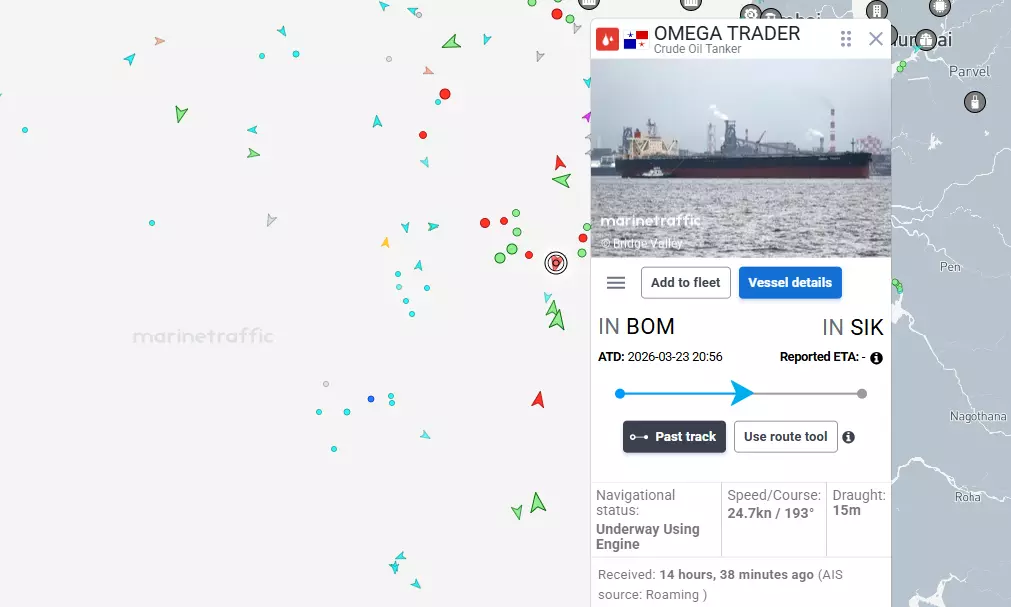Click the BOM departure port label
This screenshot has height=607, width=1011.
[650, 326]
